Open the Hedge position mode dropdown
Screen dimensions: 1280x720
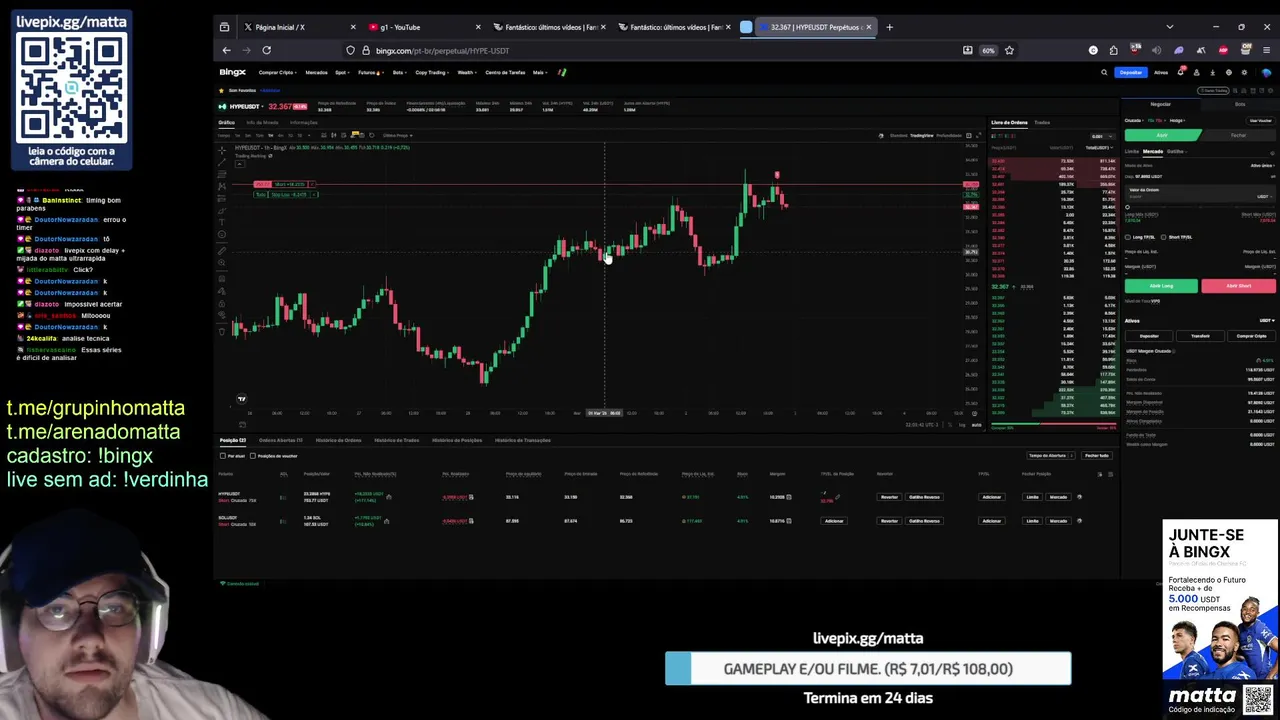pyautogui.click(x=1177, y=121)
